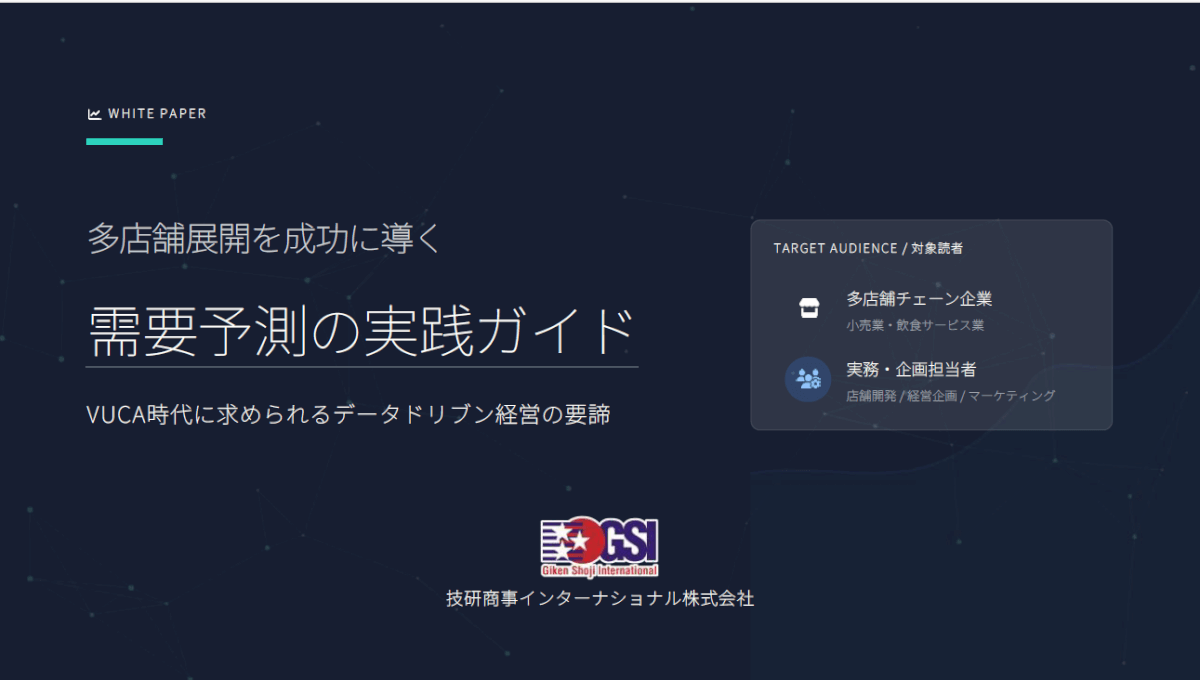The width and height of the screenshot is (1200, 680).
Task: Click the striped flag part of GSI logo
Action: click(551, 545)
